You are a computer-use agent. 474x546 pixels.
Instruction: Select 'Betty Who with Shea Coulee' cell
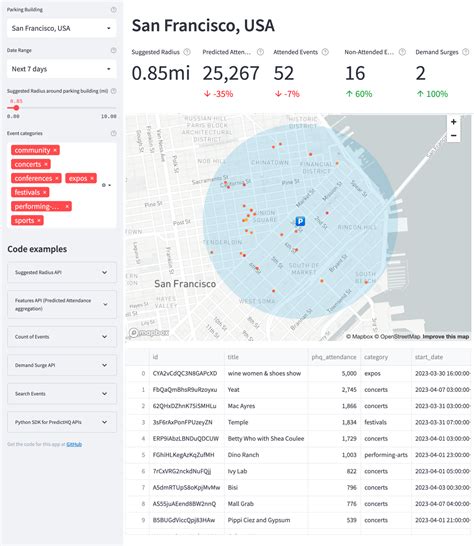click(266, 439)
